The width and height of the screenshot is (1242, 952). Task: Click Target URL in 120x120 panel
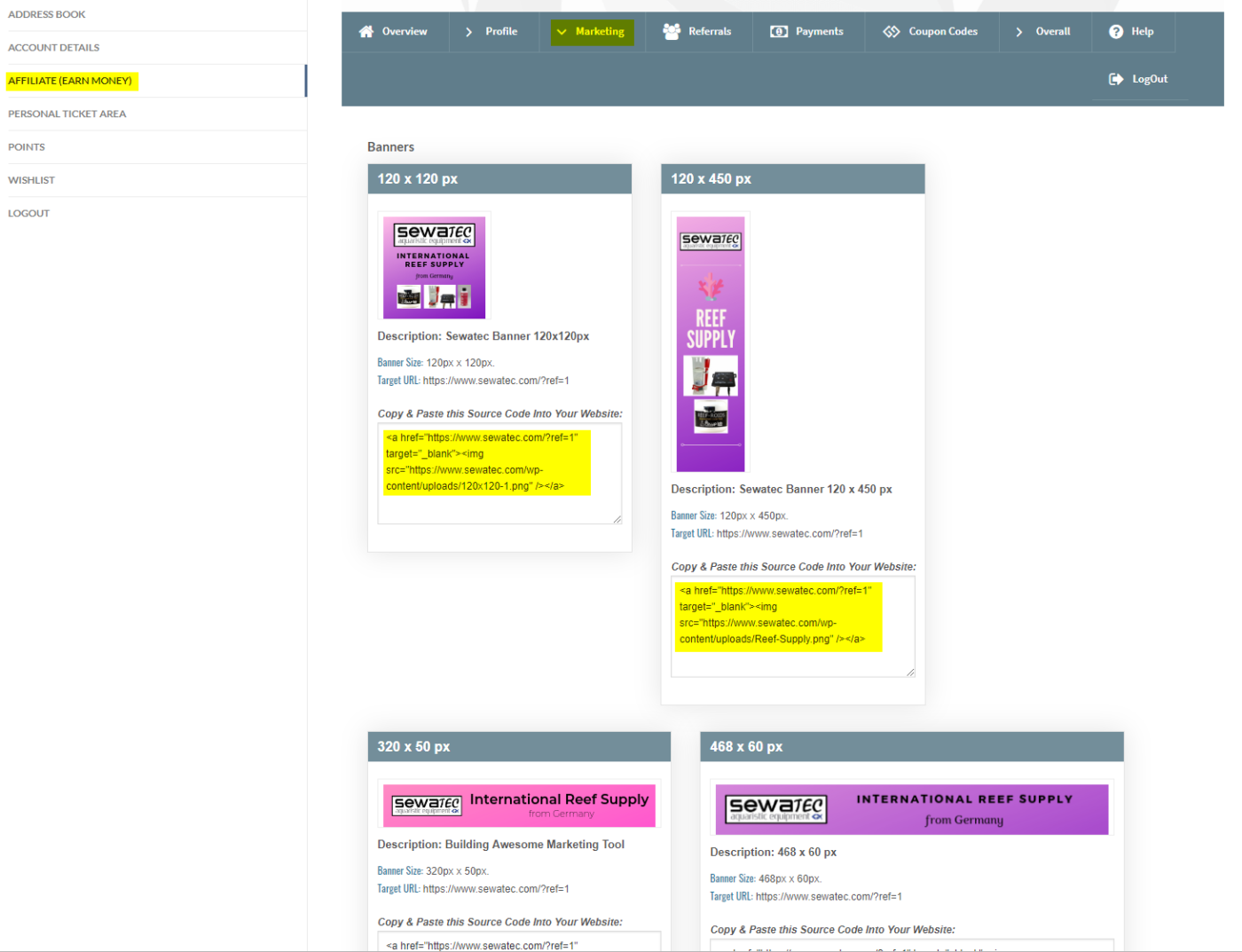pyautogui.click(x=474, y=381)
